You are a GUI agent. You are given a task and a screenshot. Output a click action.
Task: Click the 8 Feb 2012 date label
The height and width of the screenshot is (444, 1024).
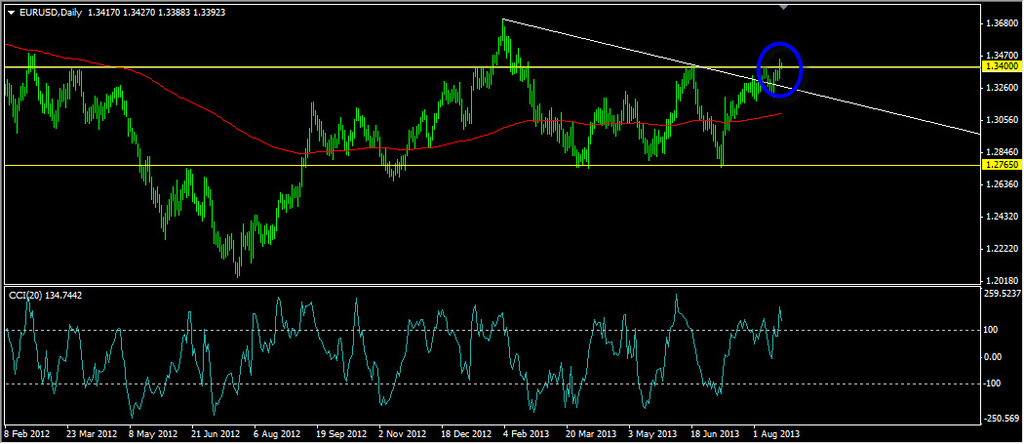pos(27,434)
